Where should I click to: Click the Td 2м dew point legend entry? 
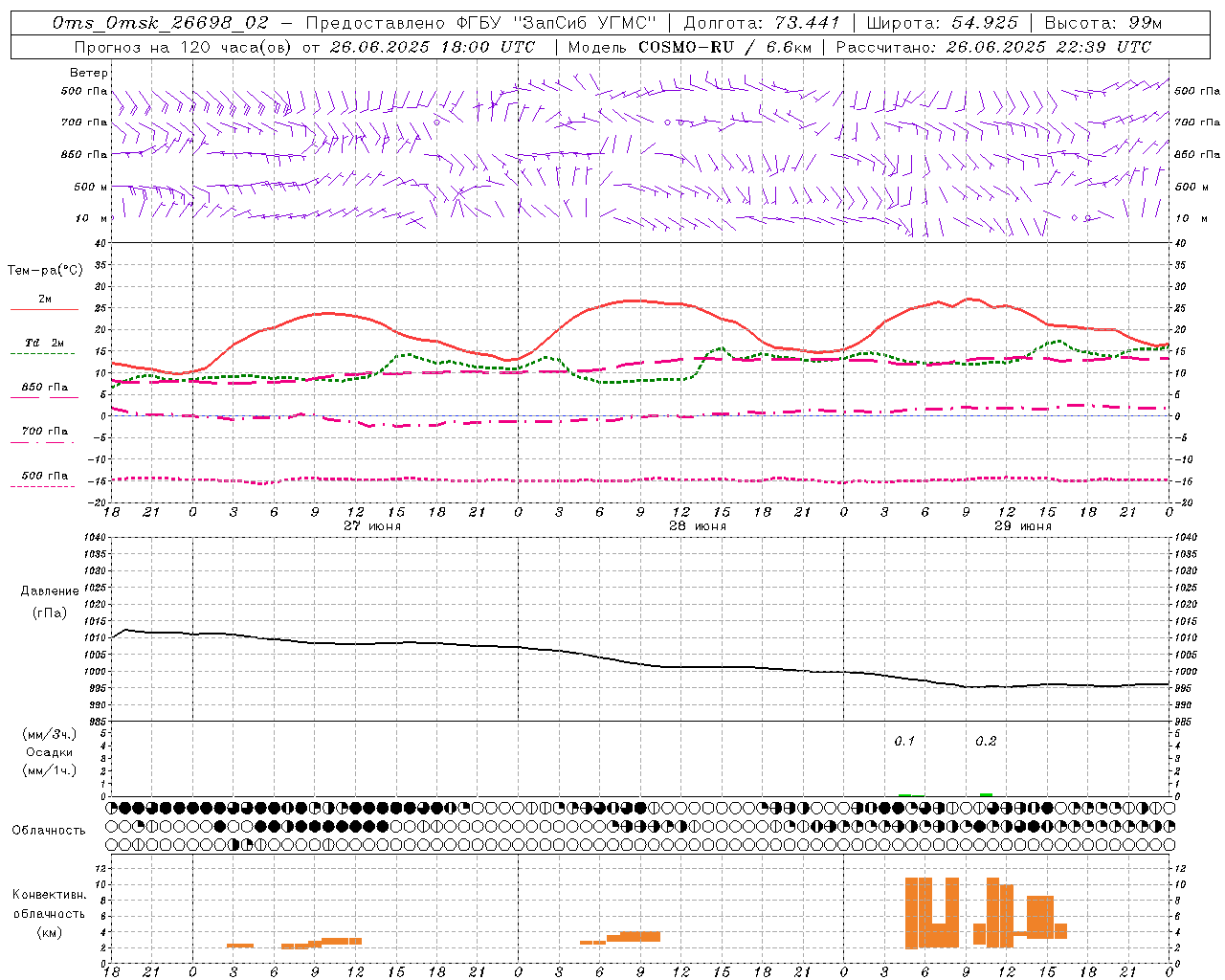coord(44,343)
